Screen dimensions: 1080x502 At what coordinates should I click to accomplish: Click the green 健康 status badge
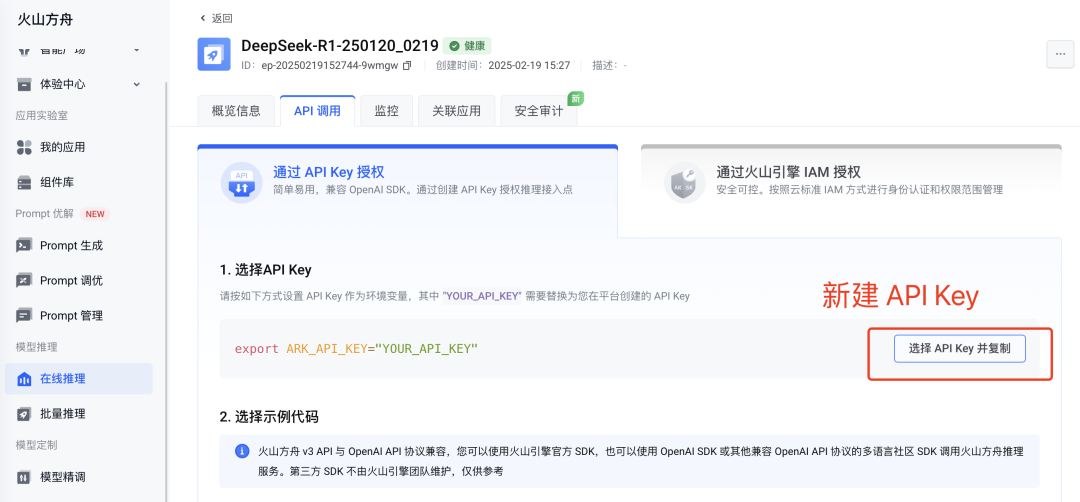[x=466, y=46]
